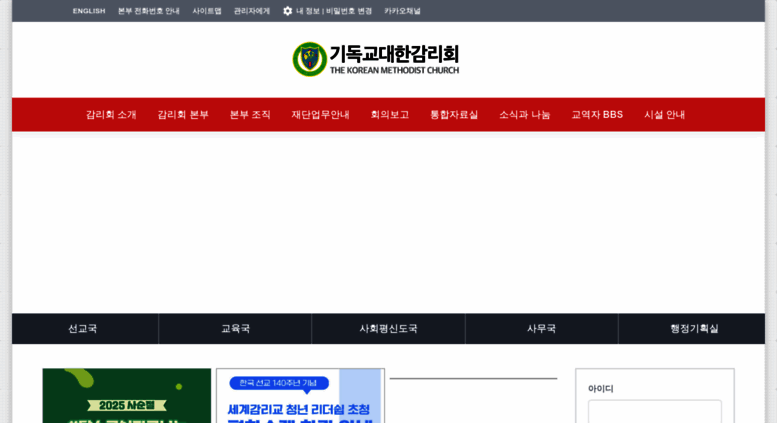777x423 pixels.
Task: Select the 사회평신도국 department tab
Action: click(388, 328)
